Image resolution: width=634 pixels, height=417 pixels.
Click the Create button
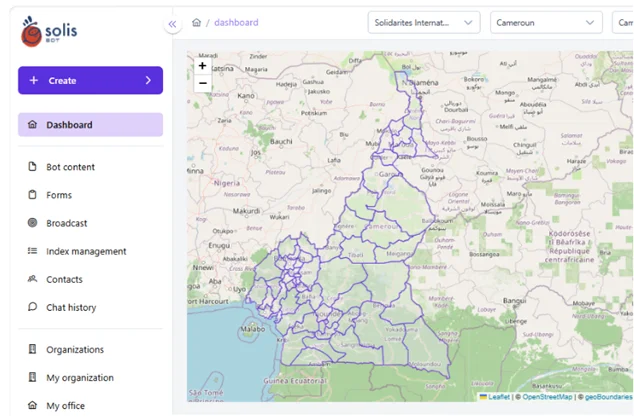[91, 80]
